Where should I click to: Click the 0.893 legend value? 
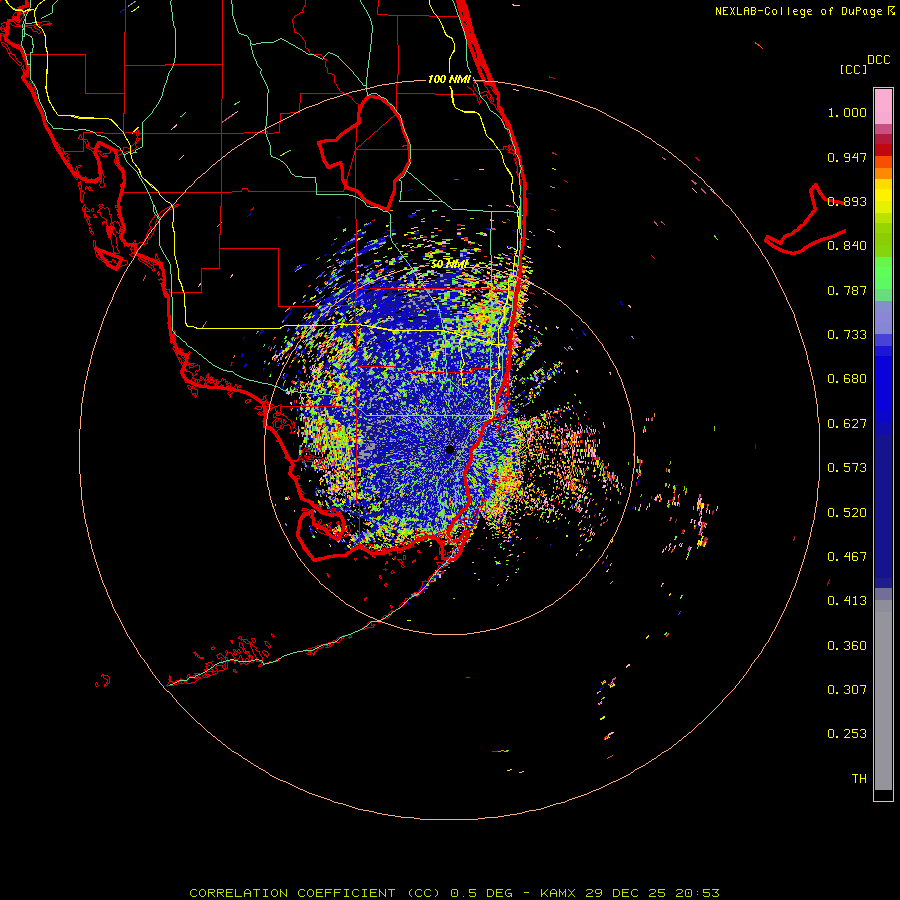(847, 201)
